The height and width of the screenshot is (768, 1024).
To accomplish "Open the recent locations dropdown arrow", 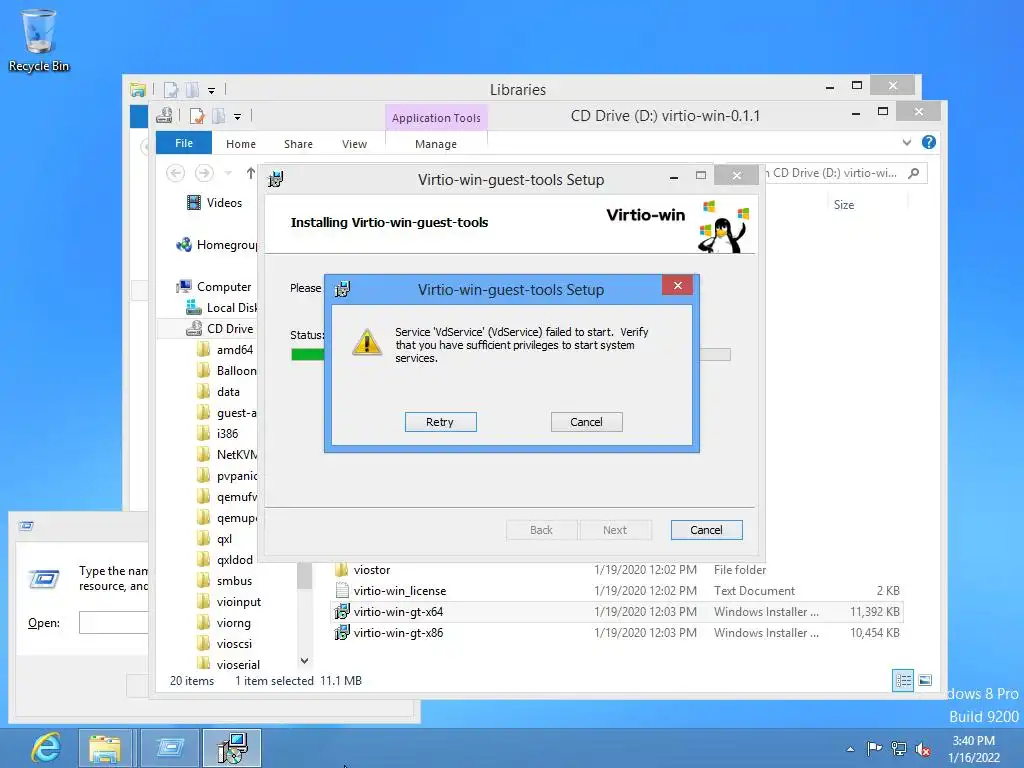I will click(x=228, y=173).
